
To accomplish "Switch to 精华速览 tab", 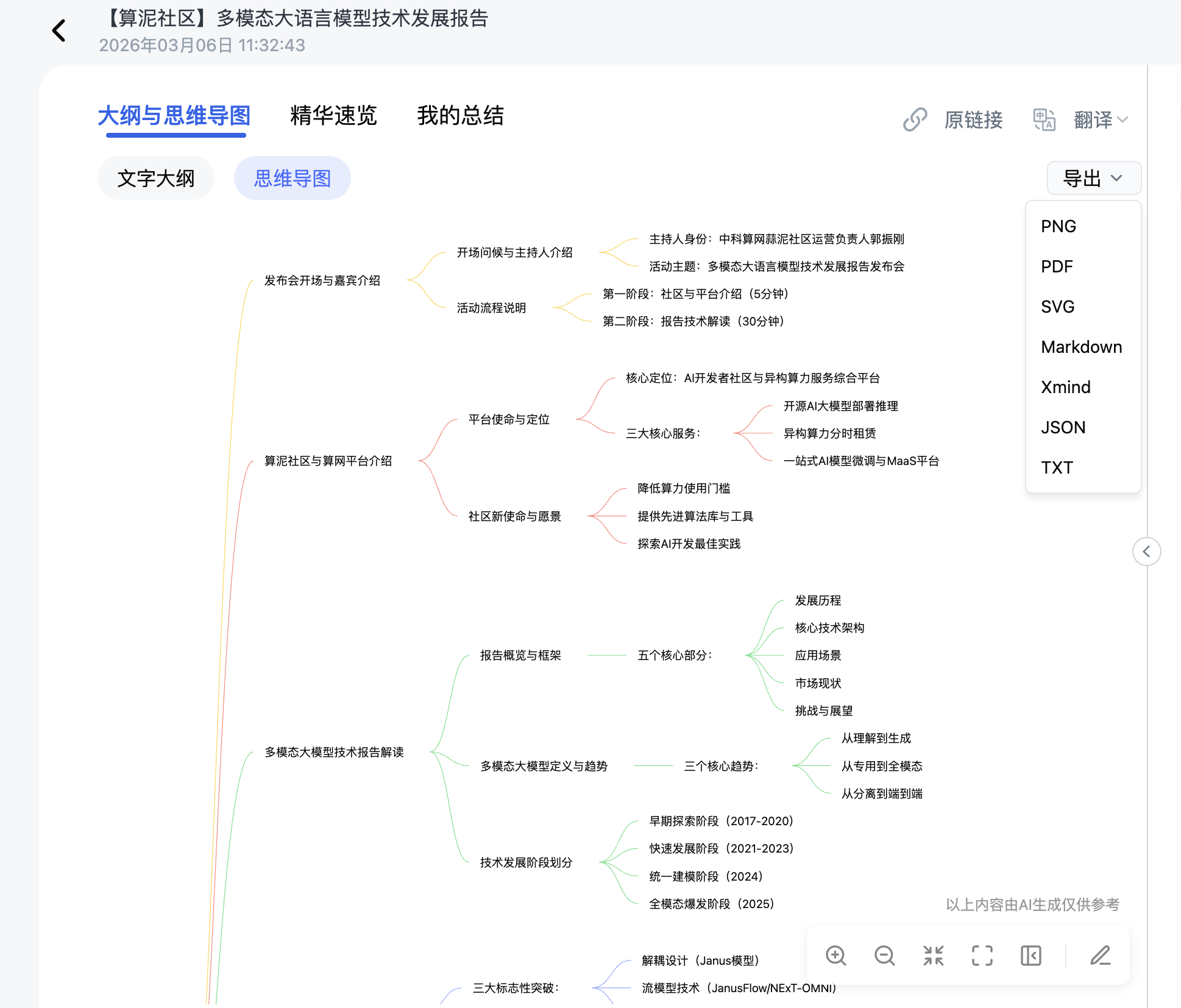I will [333, 116].
